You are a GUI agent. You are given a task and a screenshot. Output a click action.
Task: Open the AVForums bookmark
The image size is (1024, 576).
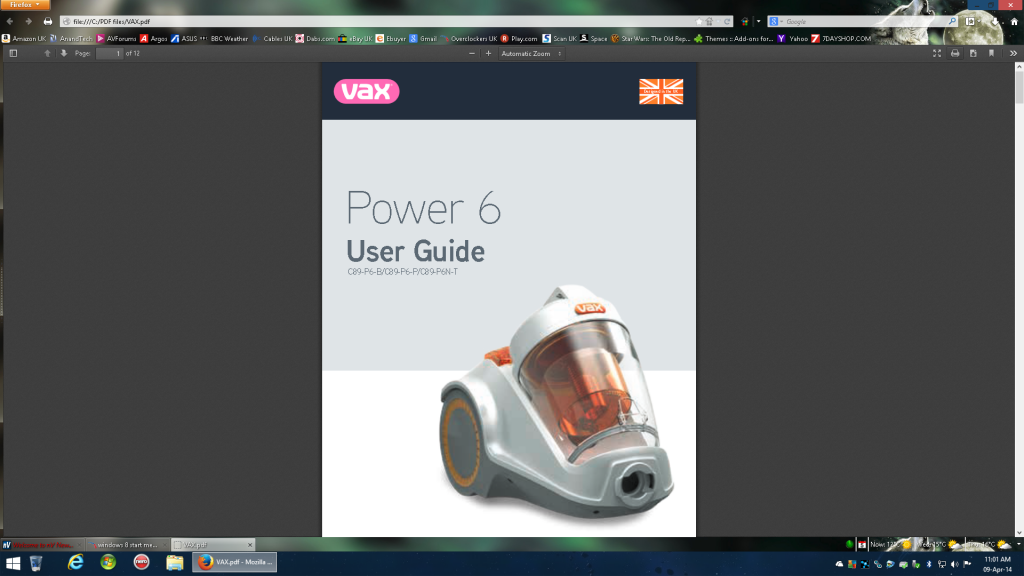116,39
